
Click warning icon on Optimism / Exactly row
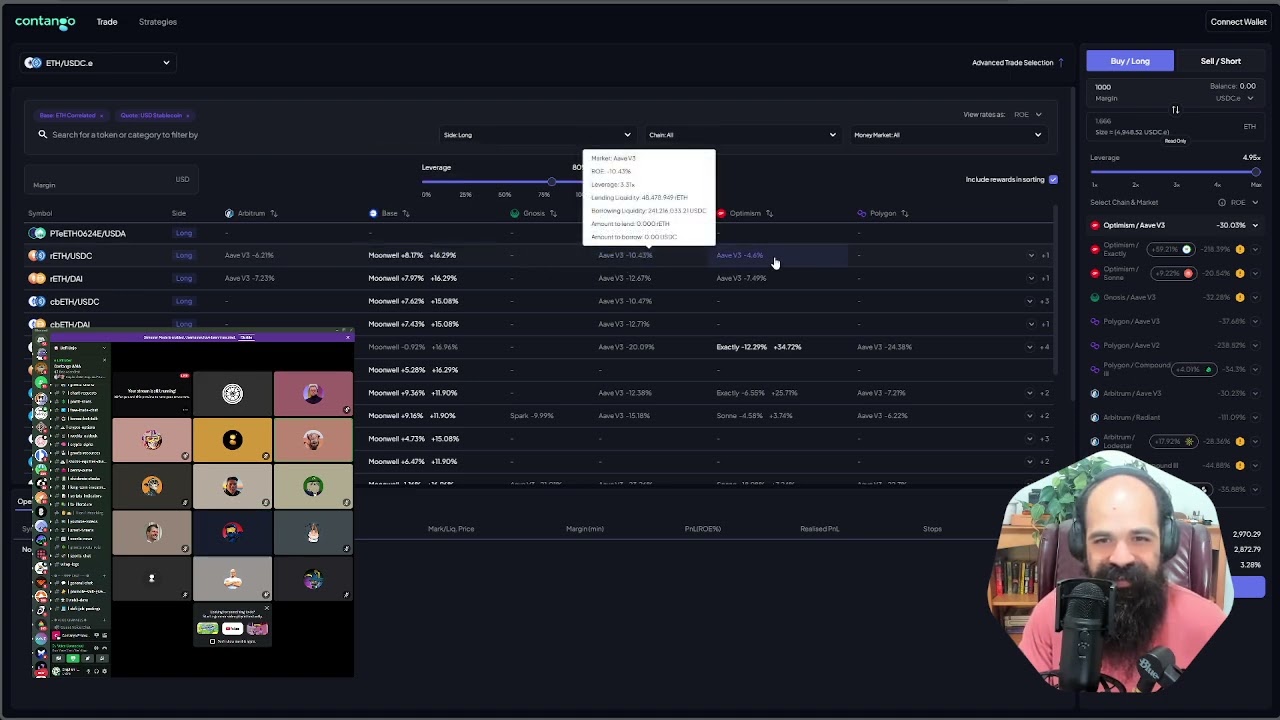(1240, 249)
